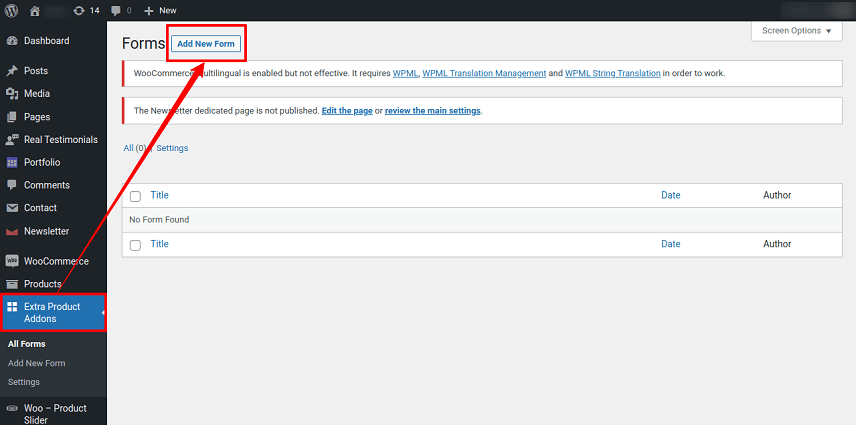856x425 pixels.
Task: Click the Pages icon in sidebar
Action: click(12, 117)
